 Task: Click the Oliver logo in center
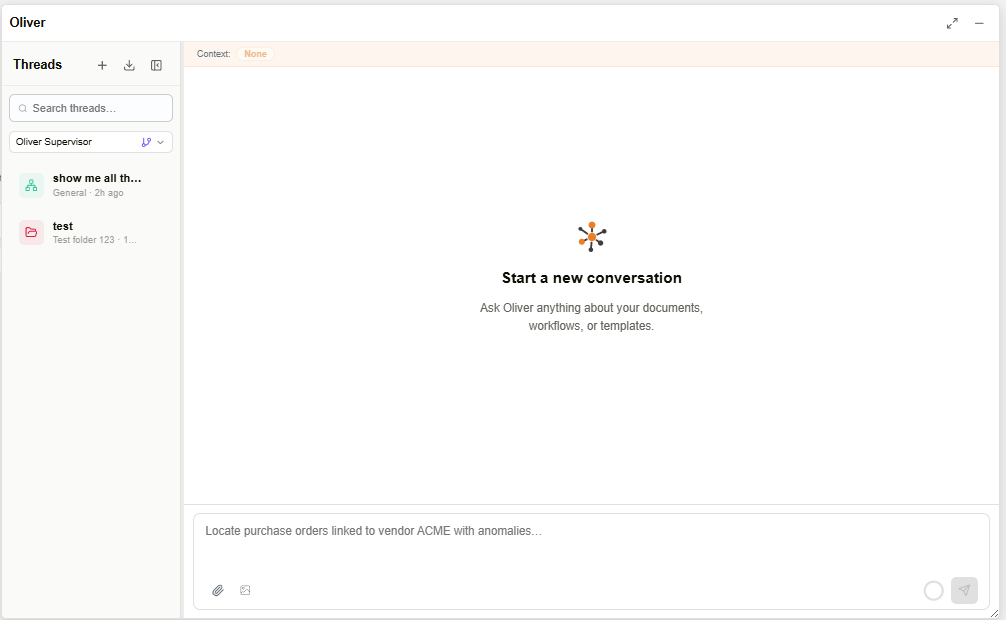click(592, 237)
